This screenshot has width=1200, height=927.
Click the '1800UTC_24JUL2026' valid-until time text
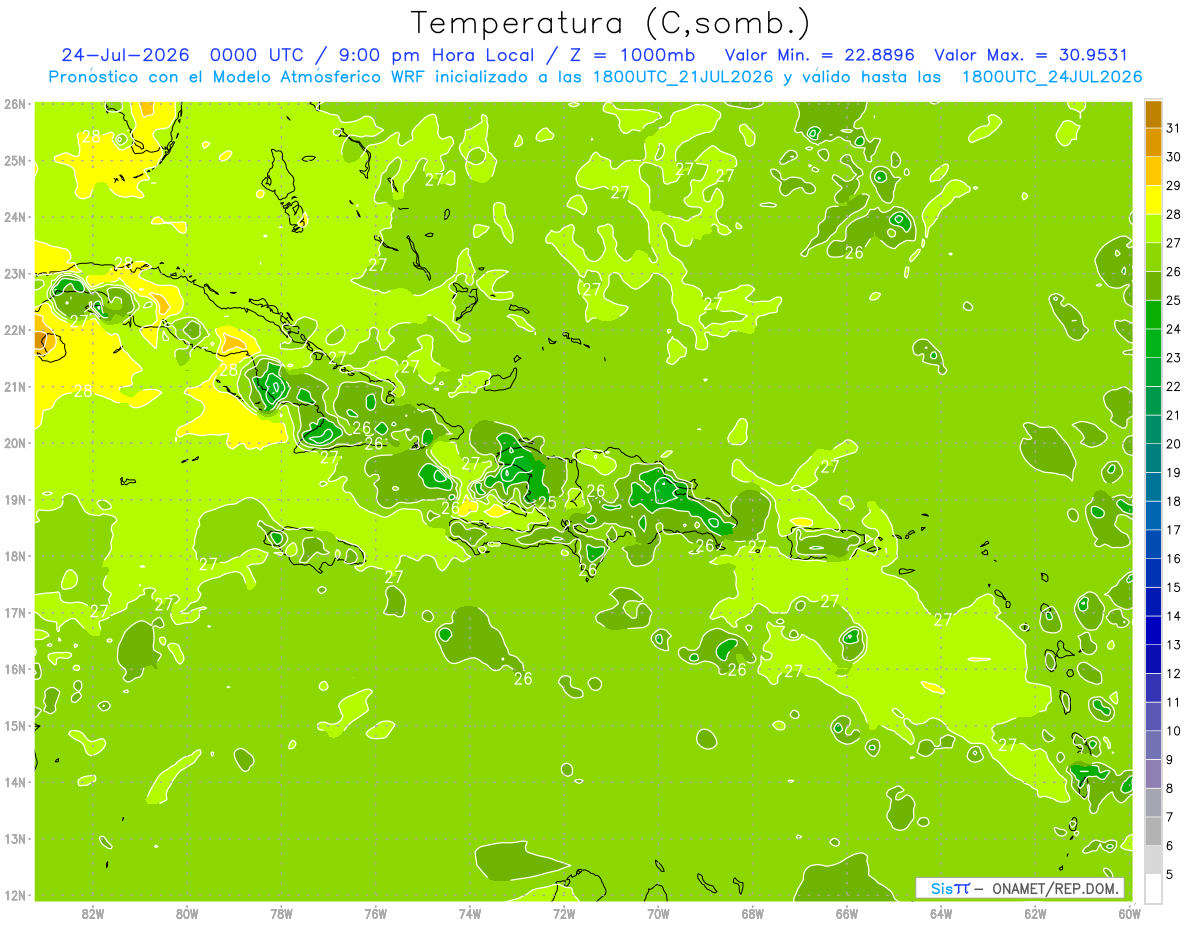[x=1052, y=77]
